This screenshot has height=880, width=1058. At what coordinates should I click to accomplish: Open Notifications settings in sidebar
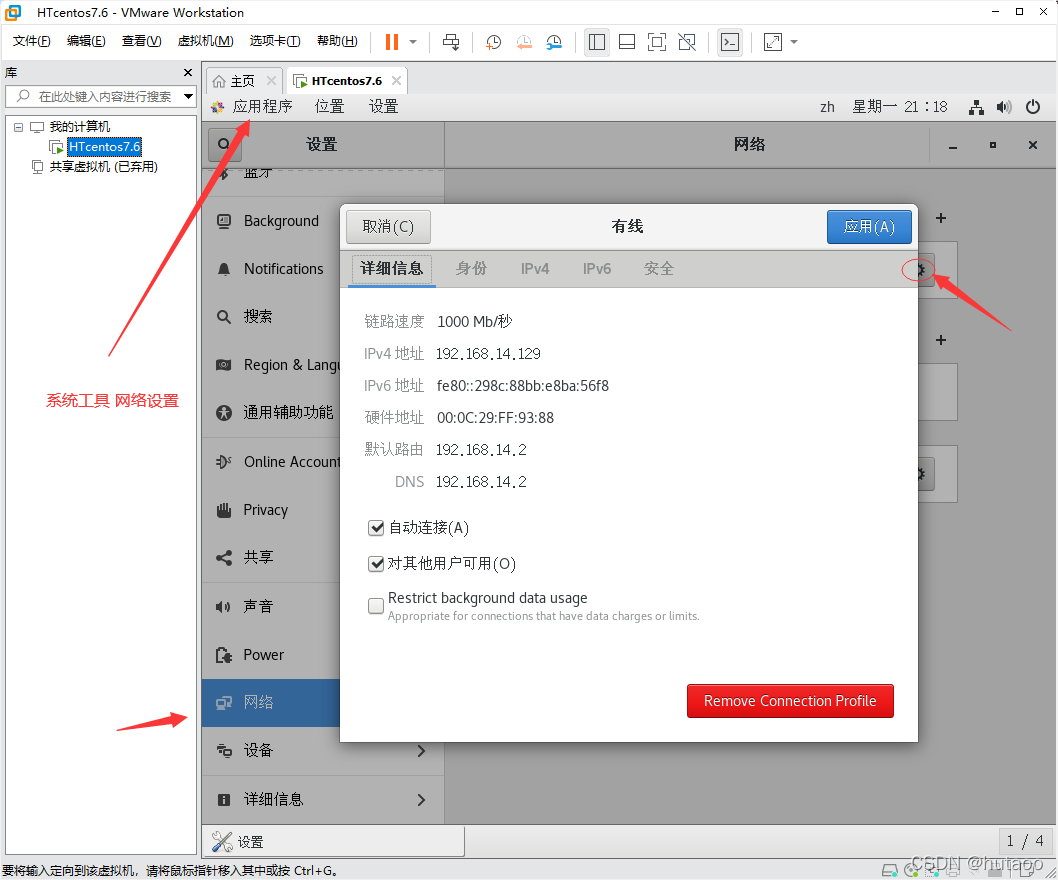pos(270,269)
